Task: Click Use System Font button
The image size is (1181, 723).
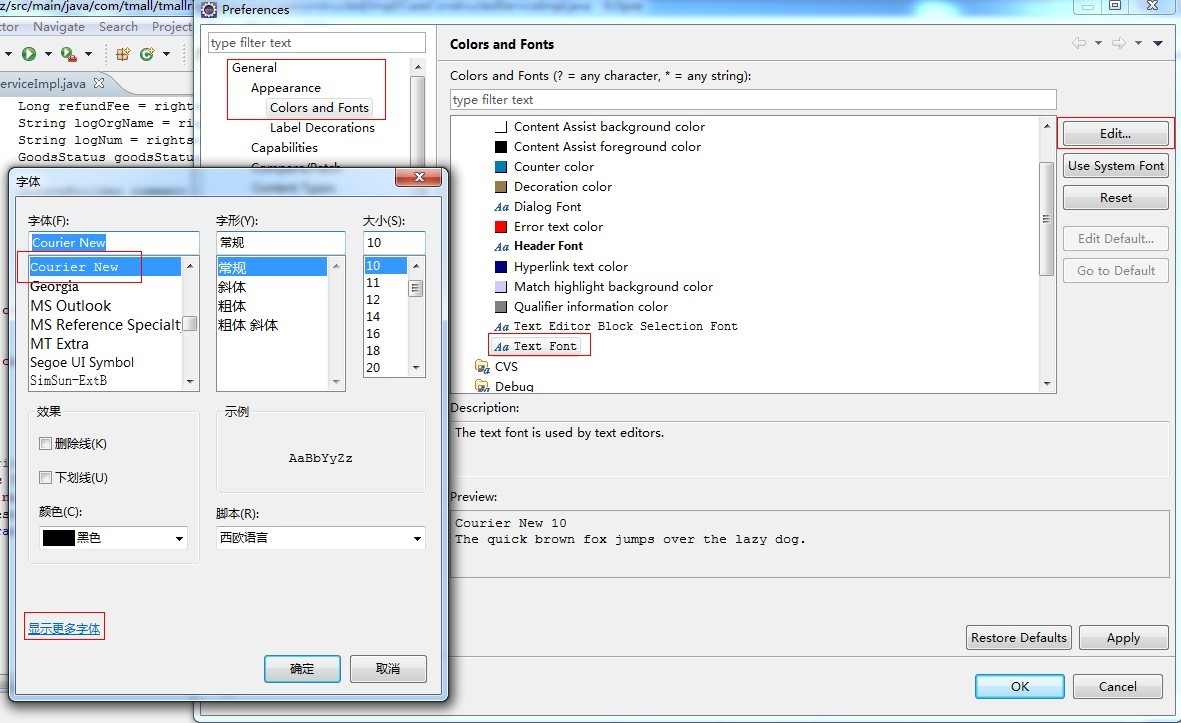Action: [x=1115, y=166]
